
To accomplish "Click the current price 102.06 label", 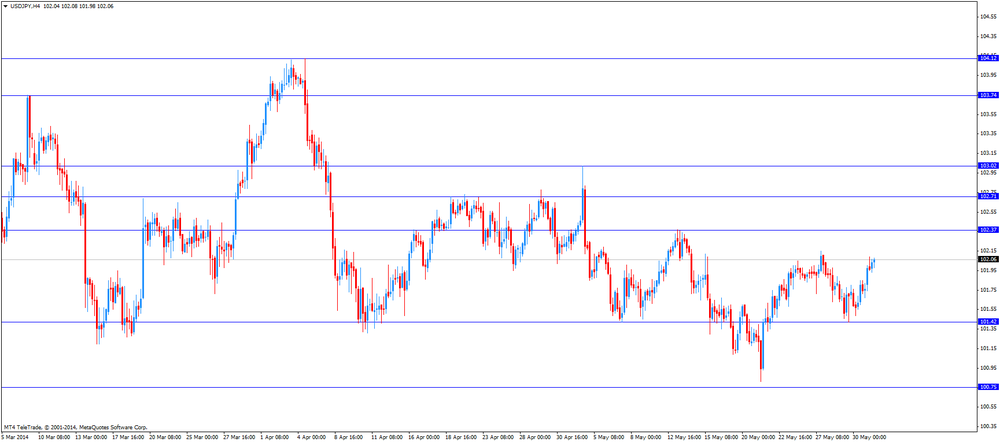I will point(988,260).
